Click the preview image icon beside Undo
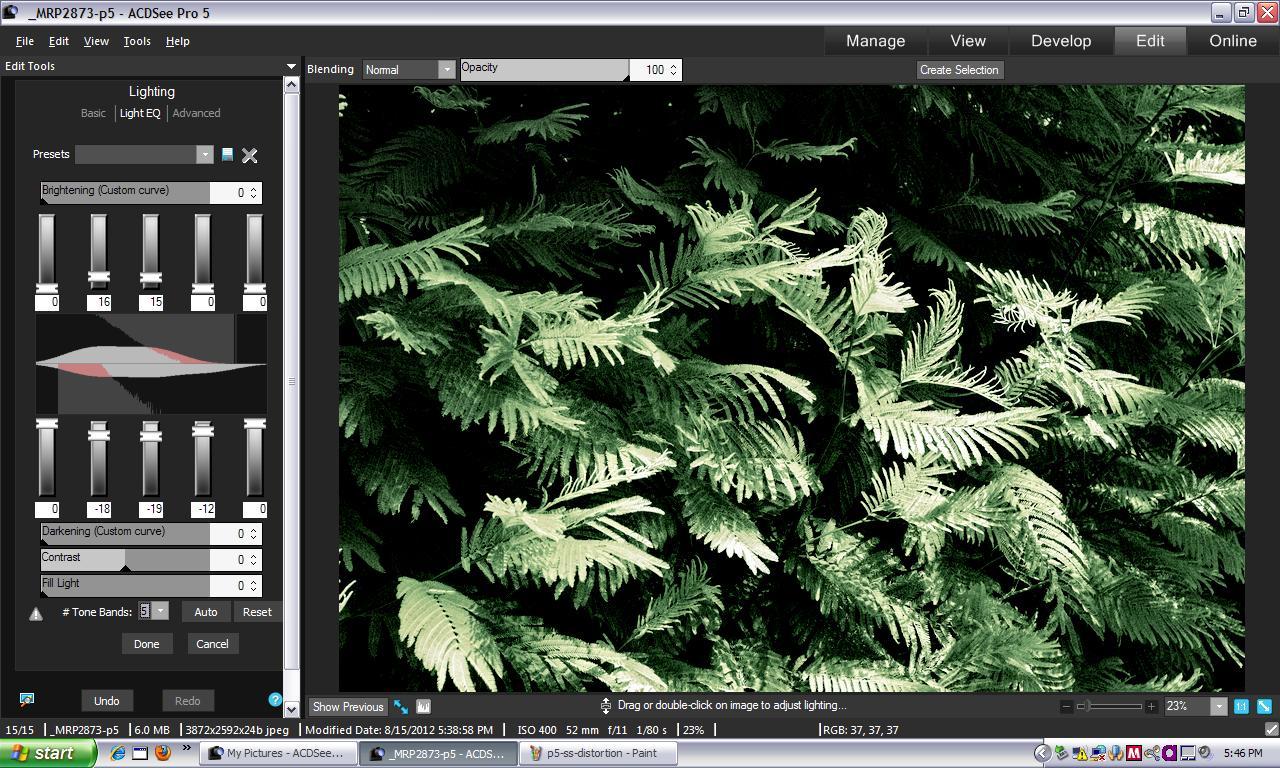This screenshot has height=768, width=1280. [27, 700]
